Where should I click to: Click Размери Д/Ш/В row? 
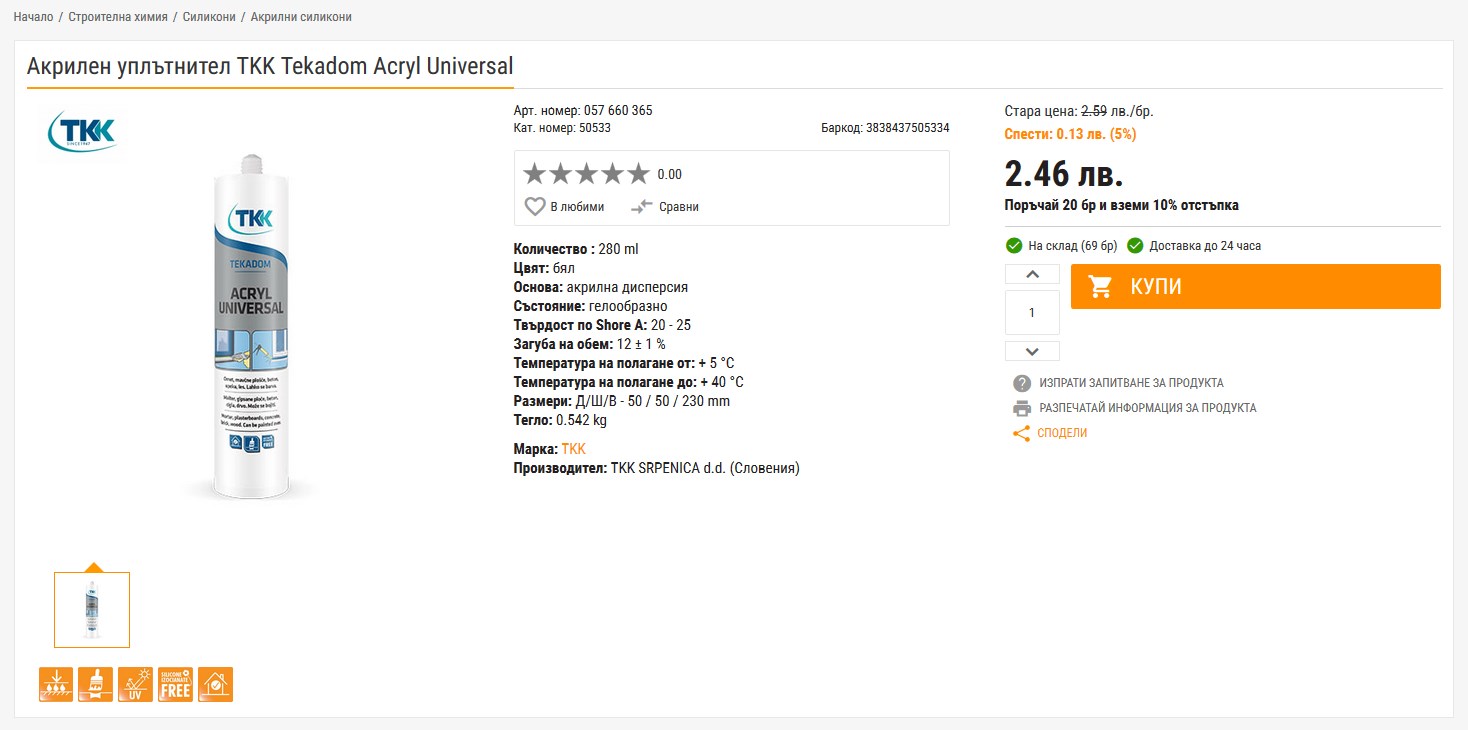(x=622, y=401)
